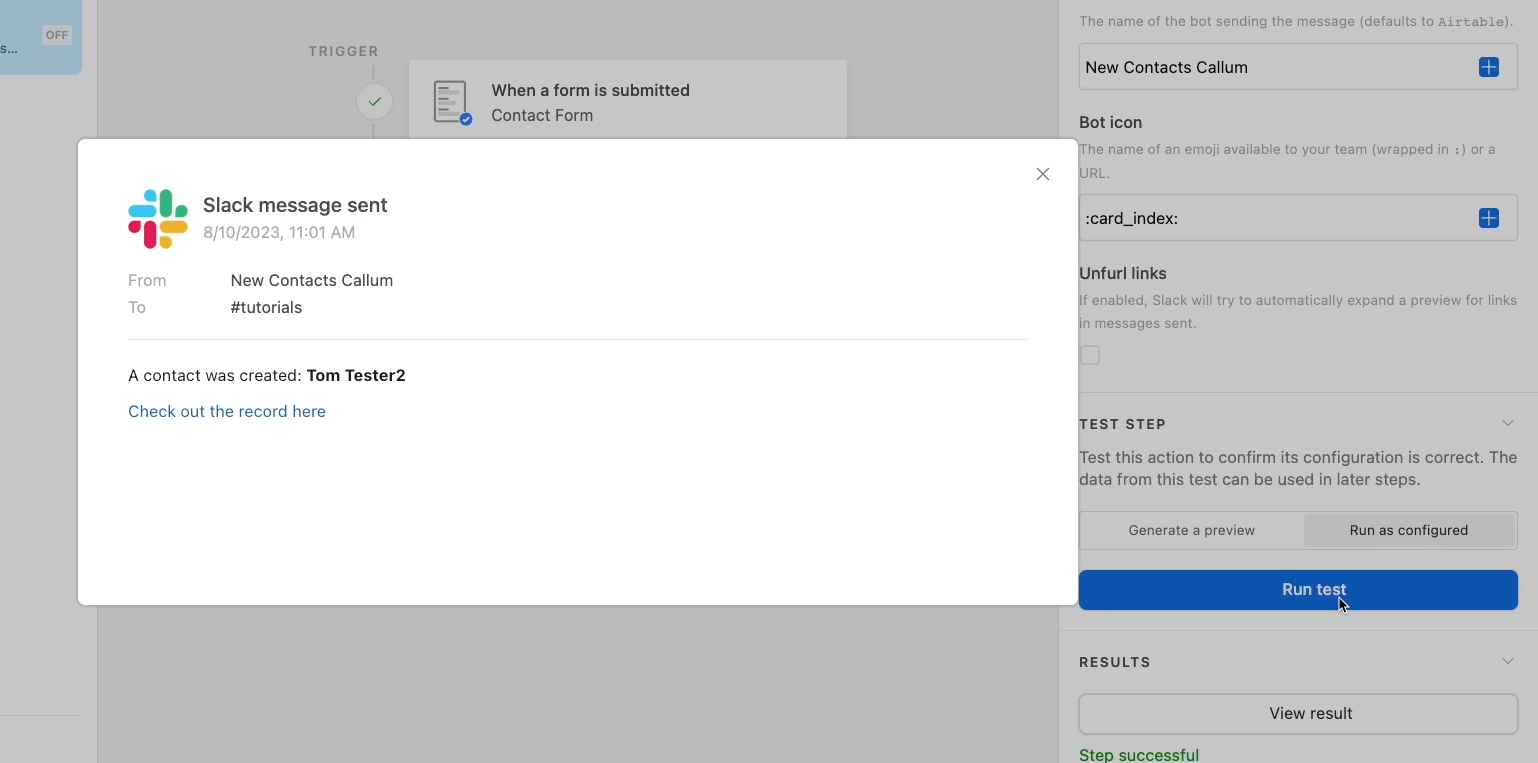The image size is (1538, 763).
Task: Click the green checkmark circle under TRIGGER
Action: coord(374,101)
